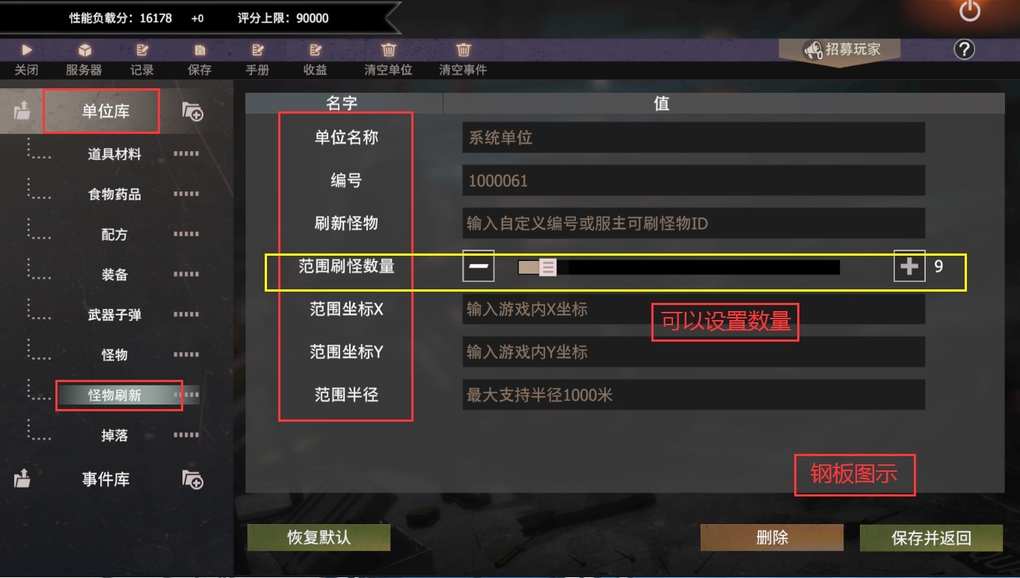The width and height of the screenshot is (1020, 578).
Task: Click the 保存 save icon
Action: coord(200,50)
